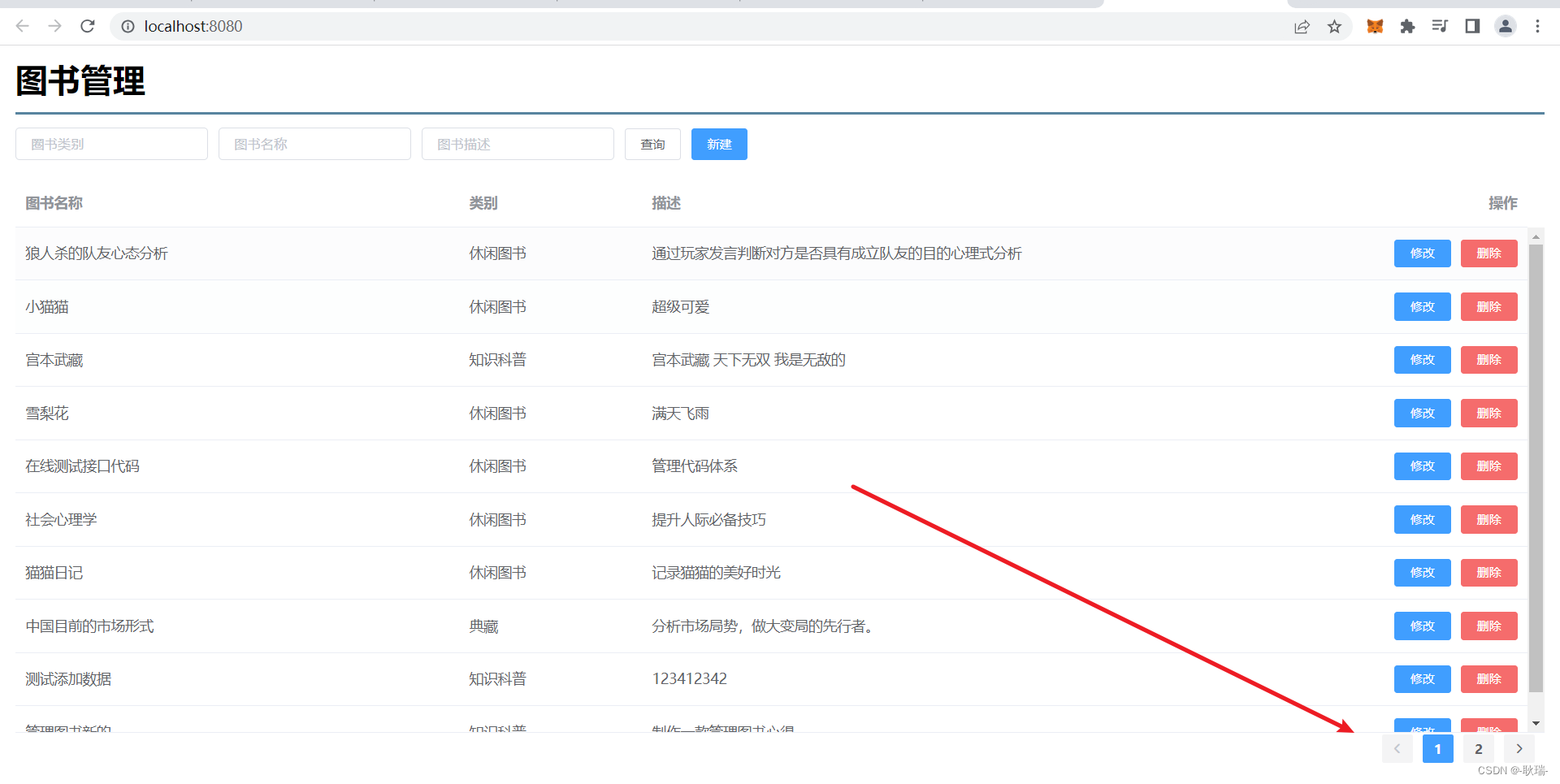Screen dimensions: 1560x784
Task: Edit the 测试添加数据 row
Action: [1422, 679]
